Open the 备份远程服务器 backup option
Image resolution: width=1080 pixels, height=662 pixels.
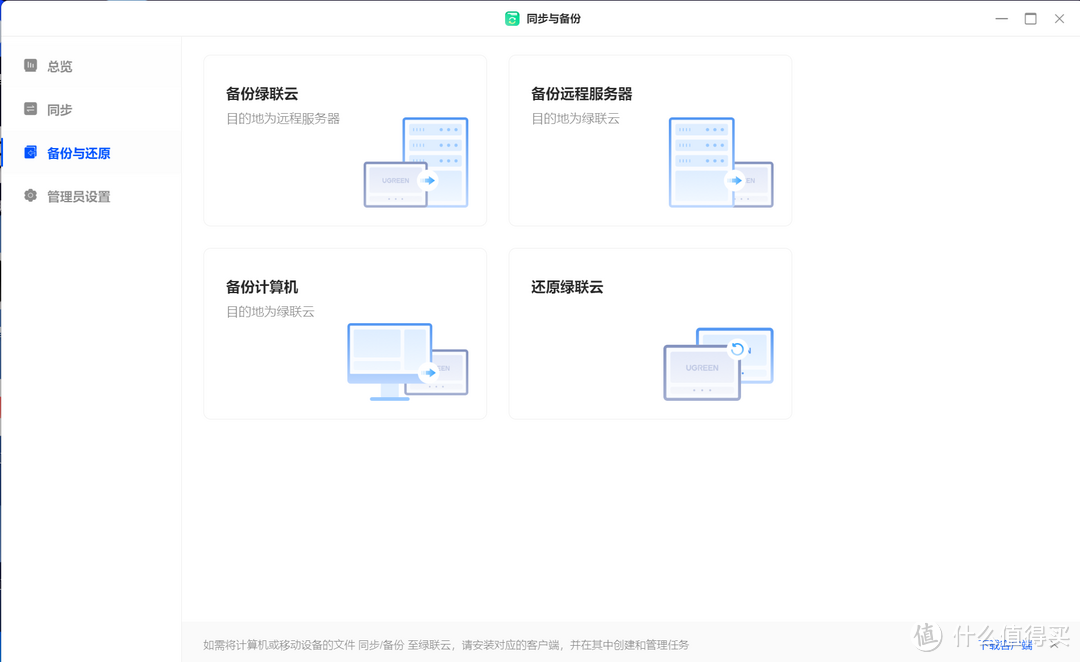click(650, 140)
